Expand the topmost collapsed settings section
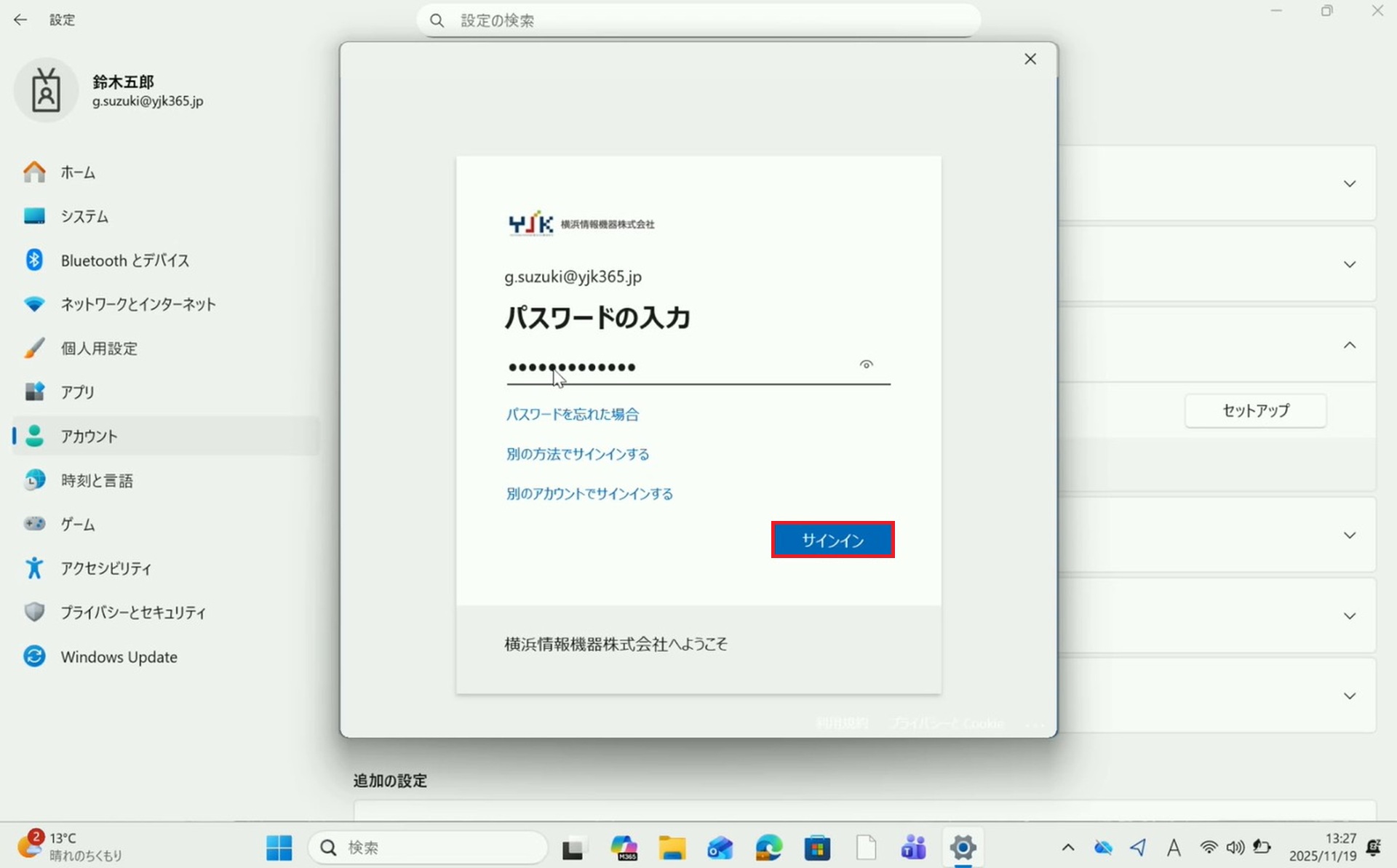This screenshot has height=868, width=1397. tap(1349, 183)
